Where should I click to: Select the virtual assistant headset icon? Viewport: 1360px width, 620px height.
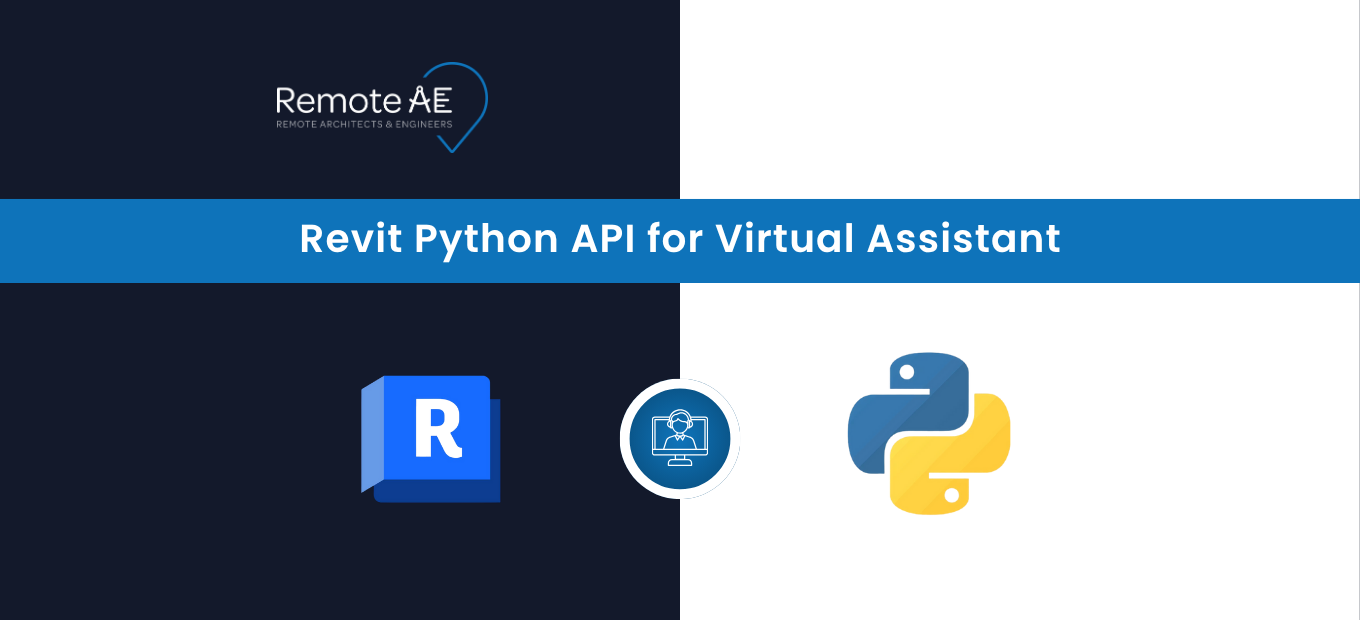pyautogui.click(x=680, y=439)
